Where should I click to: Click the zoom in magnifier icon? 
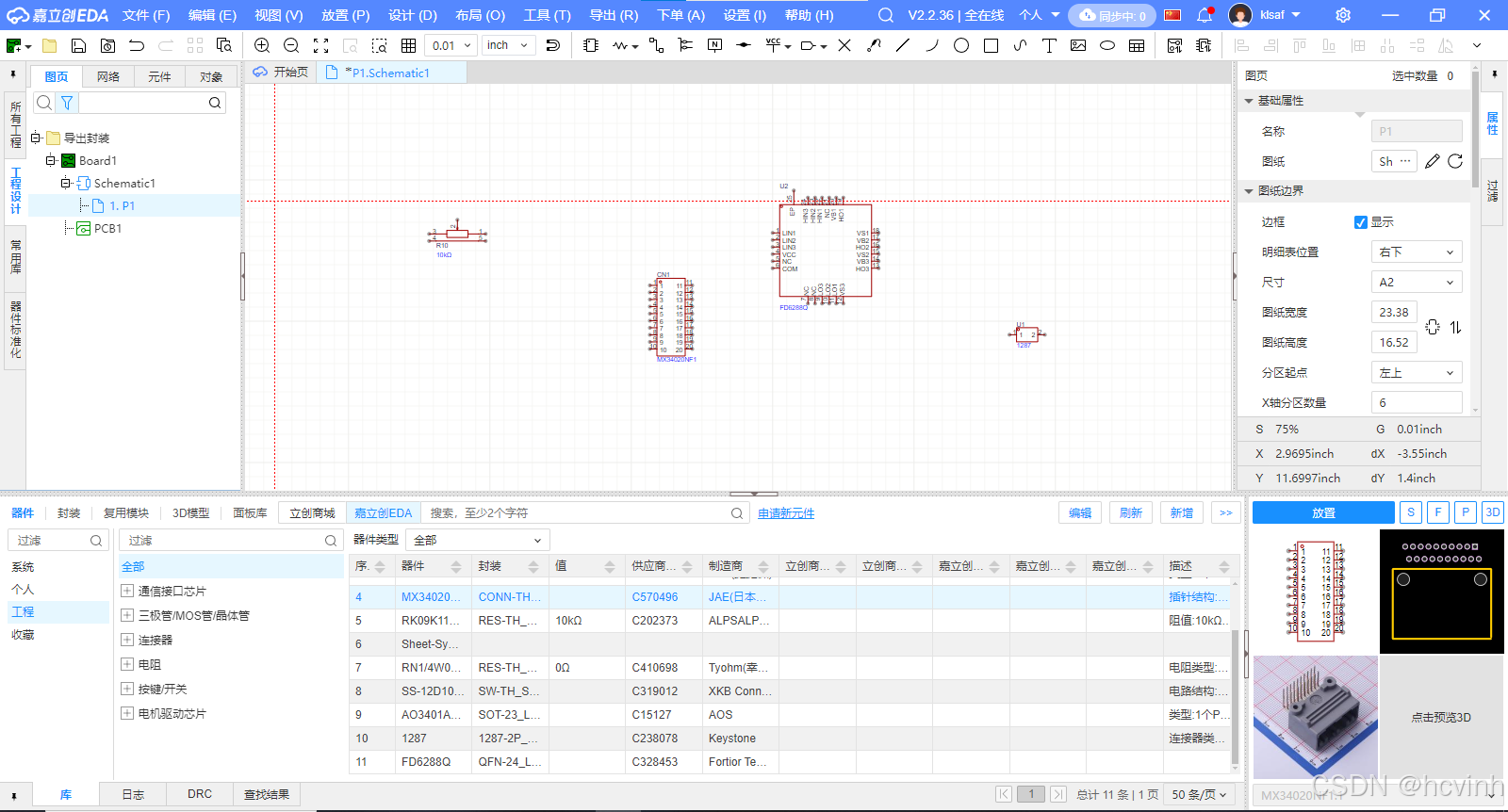point(262,45)
